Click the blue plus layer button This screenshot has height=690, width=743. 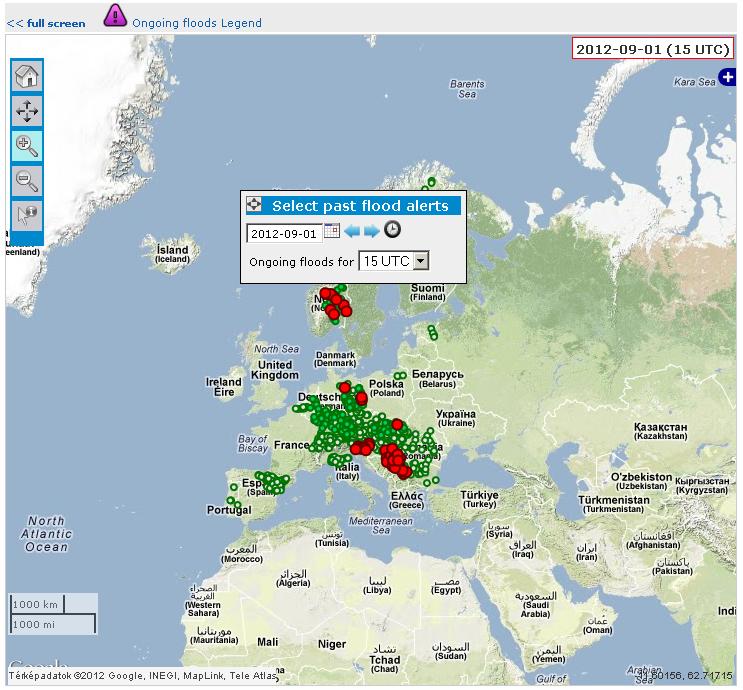727,77
